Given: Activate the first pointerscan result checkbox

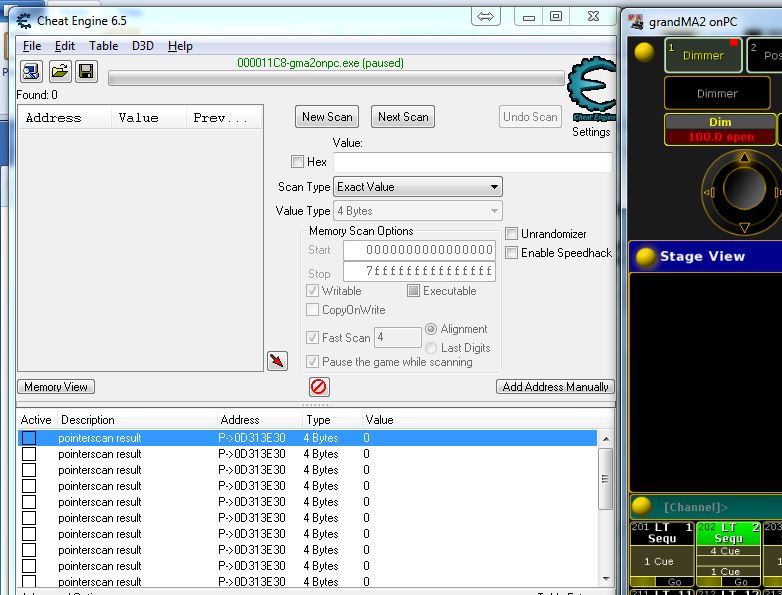Looking at the screenshot, I should [29, 437].
